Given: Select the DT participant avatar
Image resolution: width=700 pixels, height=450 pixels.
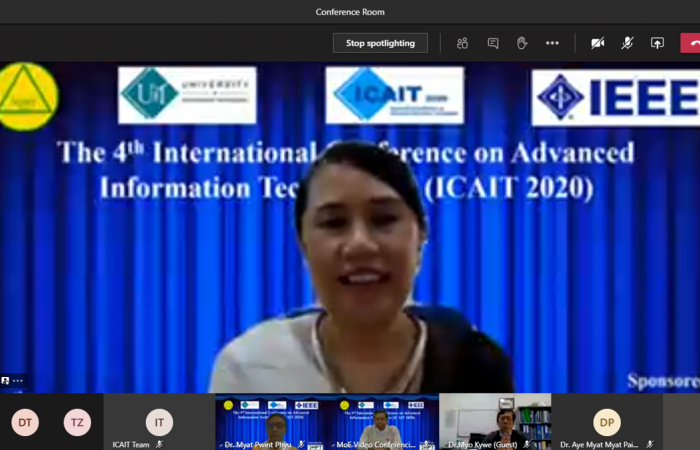Looking at the screenshot, I should (x=25, y=423).
